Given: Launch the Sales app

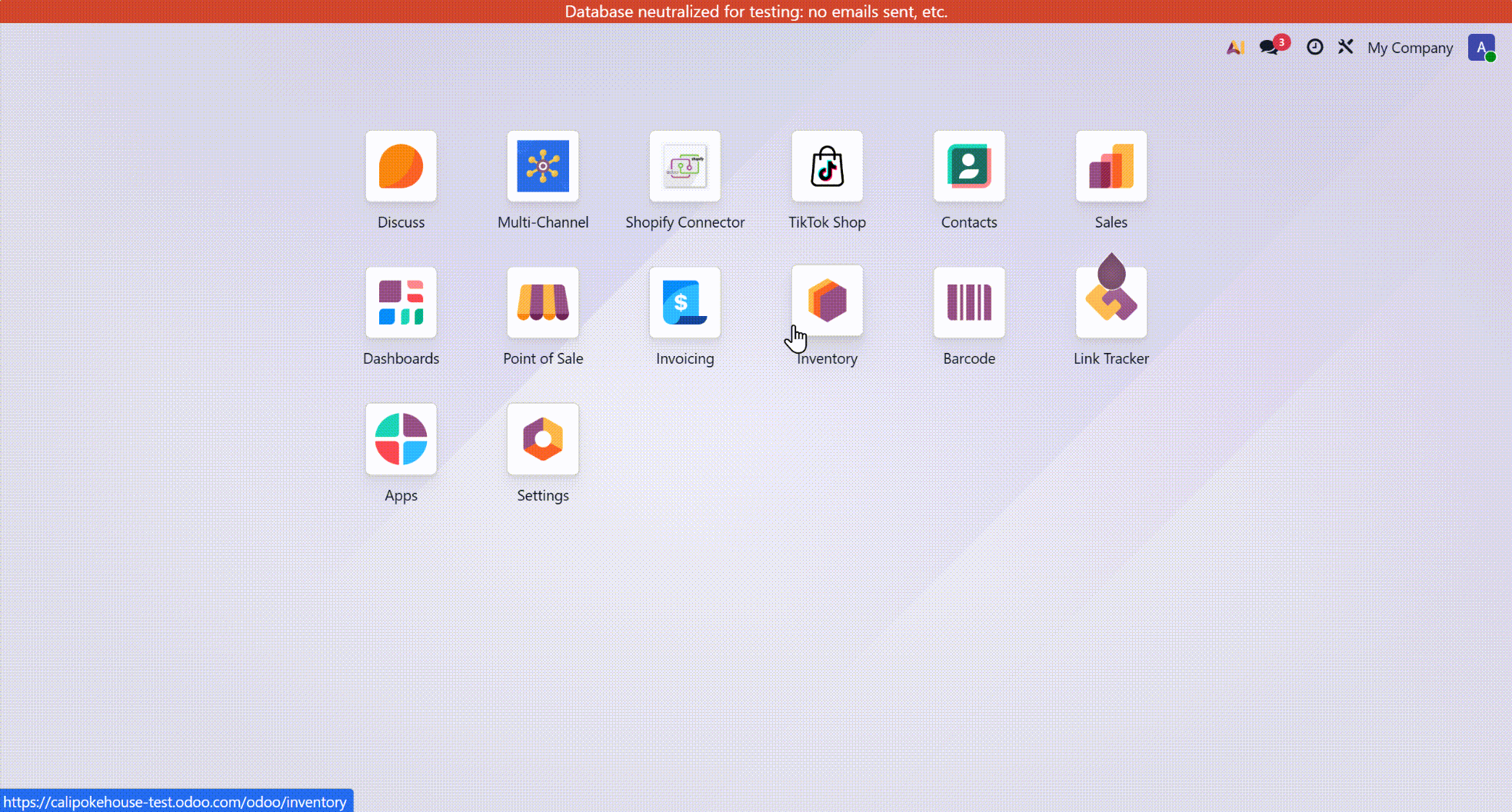Looking at the screenshot, I should pos(1111,166).
